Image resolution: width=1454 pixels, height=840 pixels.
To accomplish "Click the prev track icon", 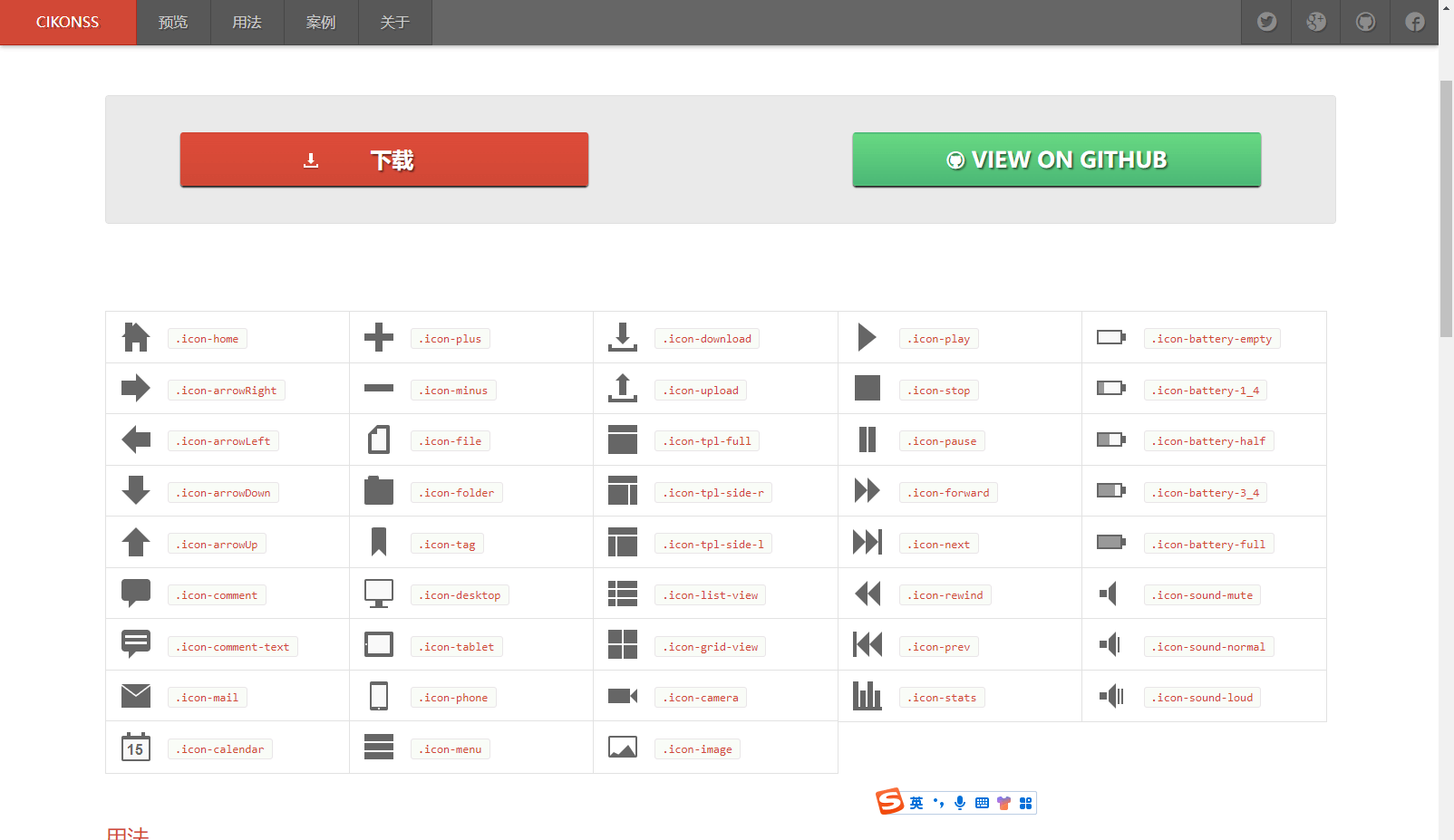I will (868, 645).
